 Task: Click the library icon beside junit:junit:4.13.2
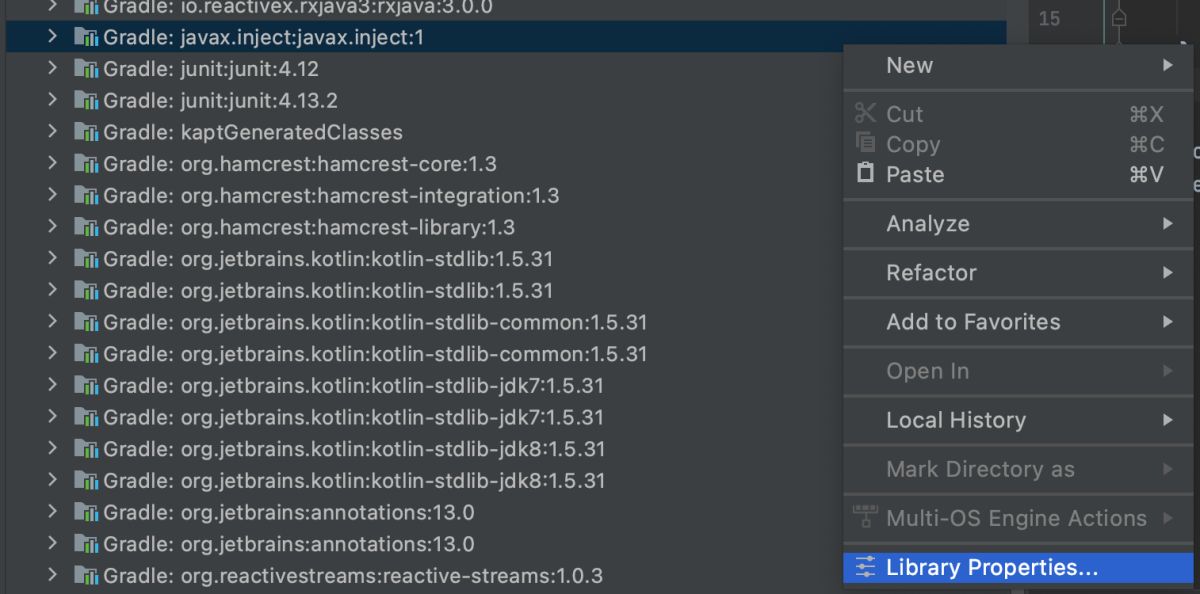coord(86,101)
